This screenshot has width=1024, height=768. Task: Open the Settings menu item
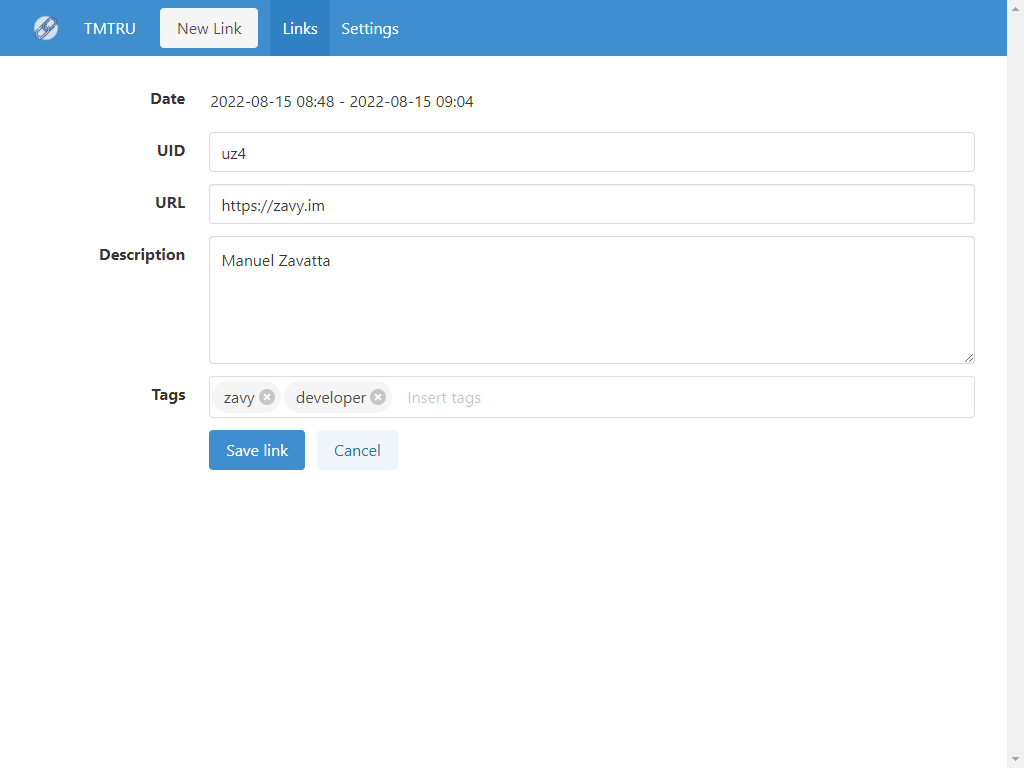370,28
